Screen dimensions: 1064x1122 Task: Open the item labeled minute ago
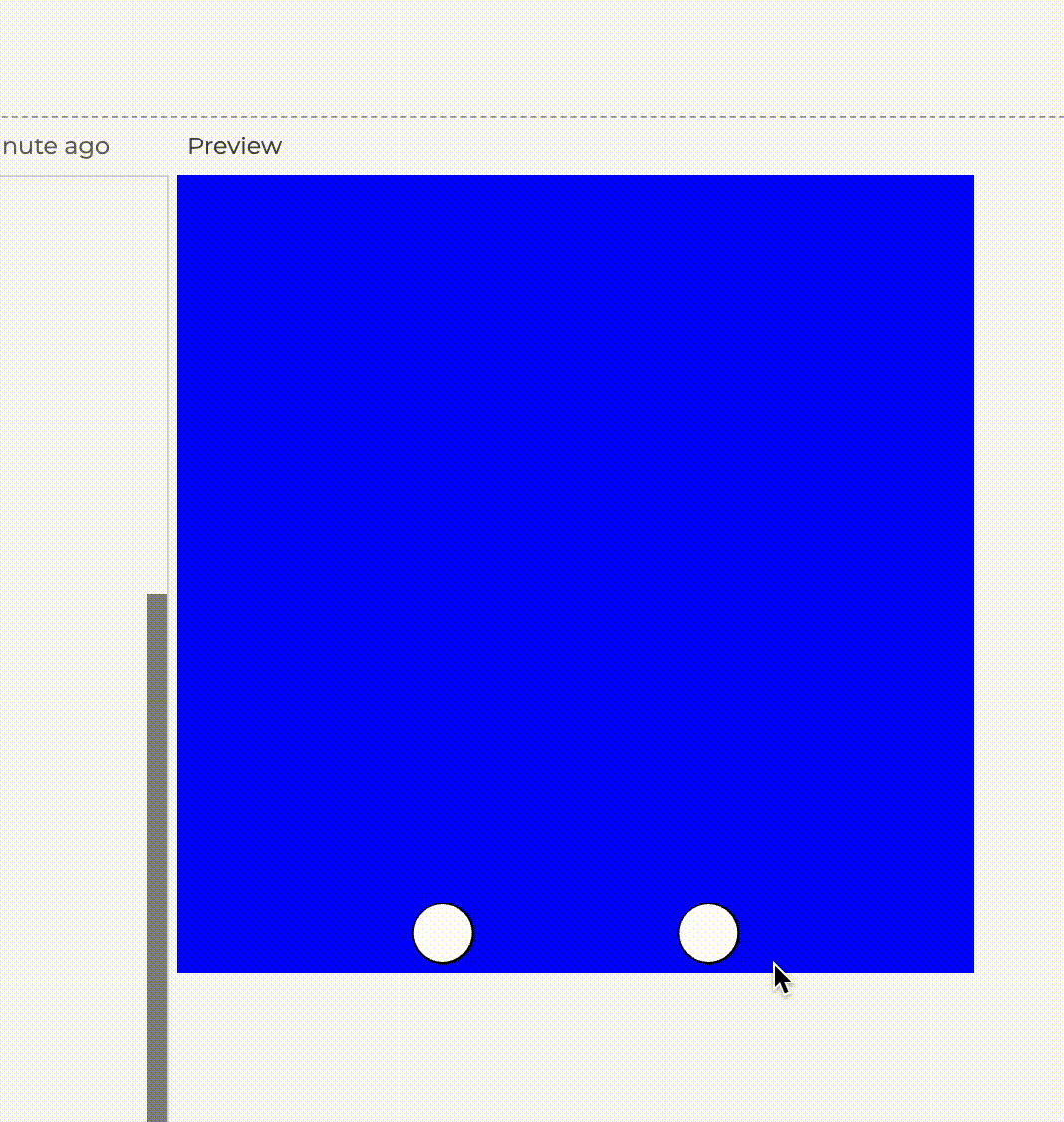(55, 146)
